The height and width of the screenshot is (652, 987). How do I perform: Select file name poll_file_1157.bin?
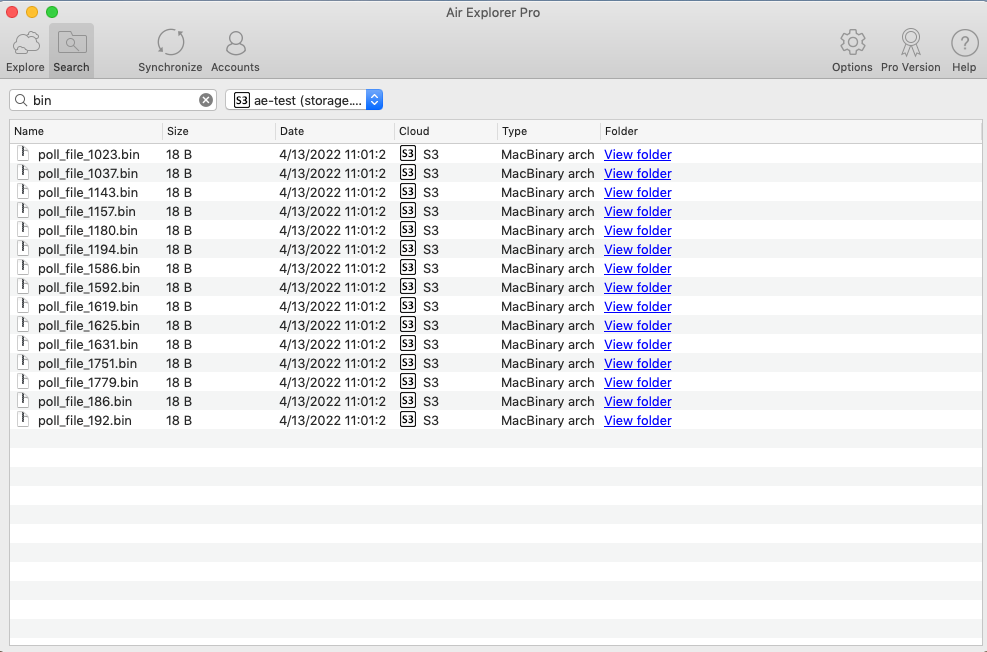(87, 211)
